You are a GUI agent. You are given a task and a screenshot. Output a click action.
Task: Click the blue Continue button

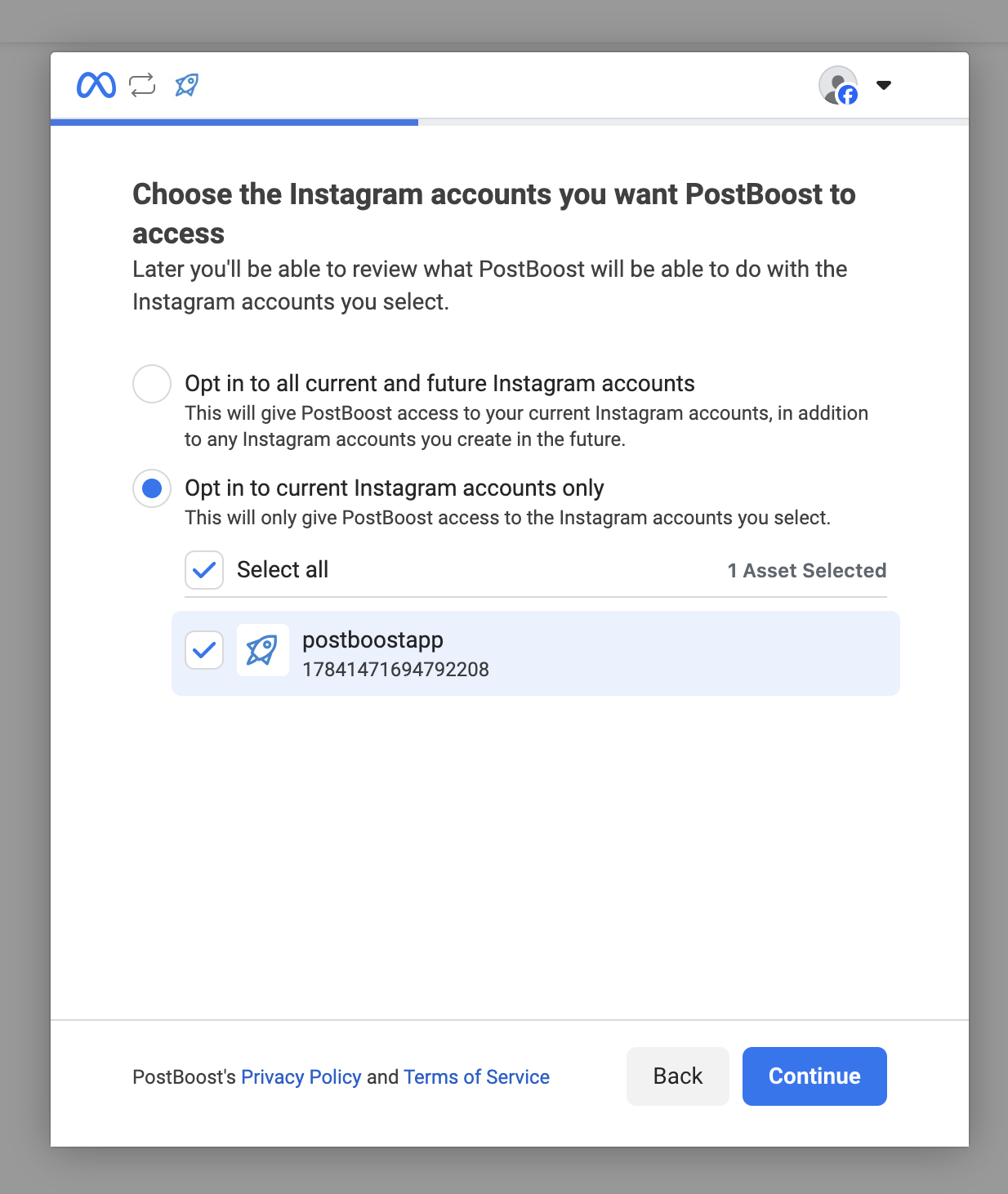[x=814, y=1076]
